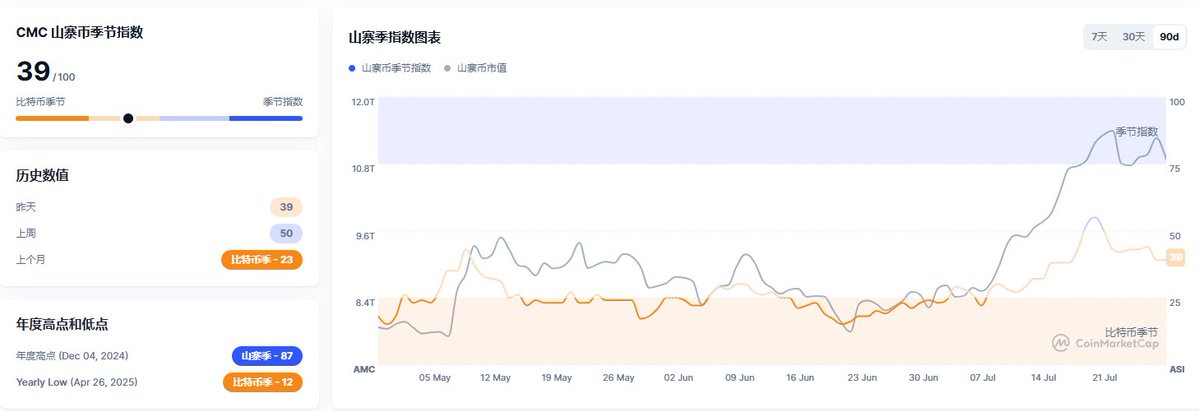Image resolution: width=1199 pixels, height=412 pixels.
Task: Select the 90d range tab
Action: (x=1168, y=37)
